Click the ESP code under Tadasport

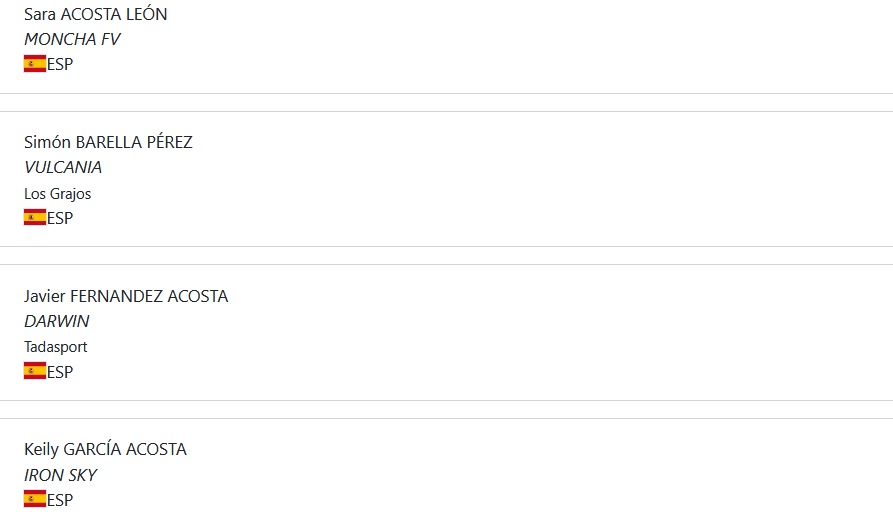click(60, 372)
